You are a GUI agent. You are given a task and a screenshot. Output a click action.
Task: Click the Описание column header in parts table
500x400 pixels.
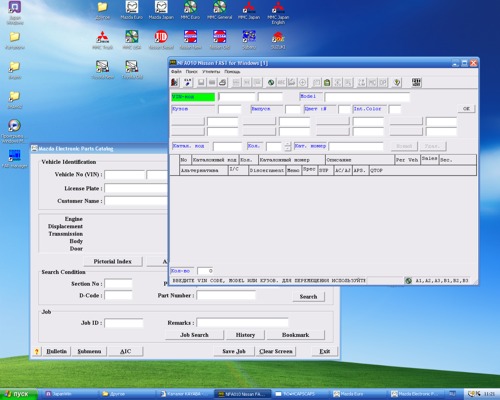pyautogui.click(x=360, y=160)
